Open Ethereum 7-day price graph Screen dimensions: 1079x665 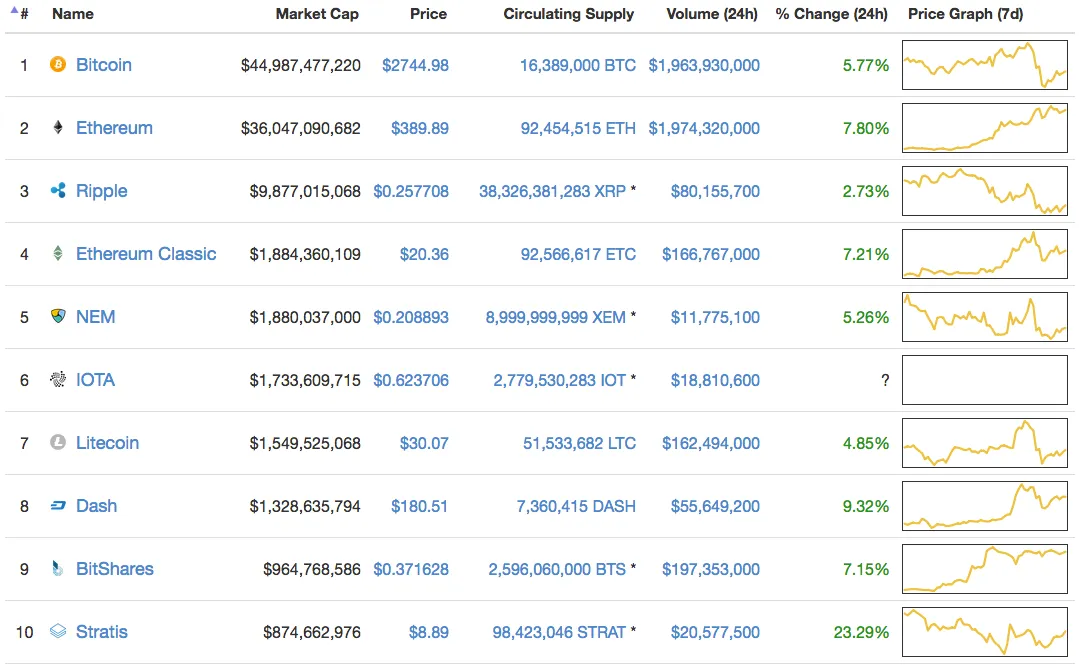[x=985, y=128]
